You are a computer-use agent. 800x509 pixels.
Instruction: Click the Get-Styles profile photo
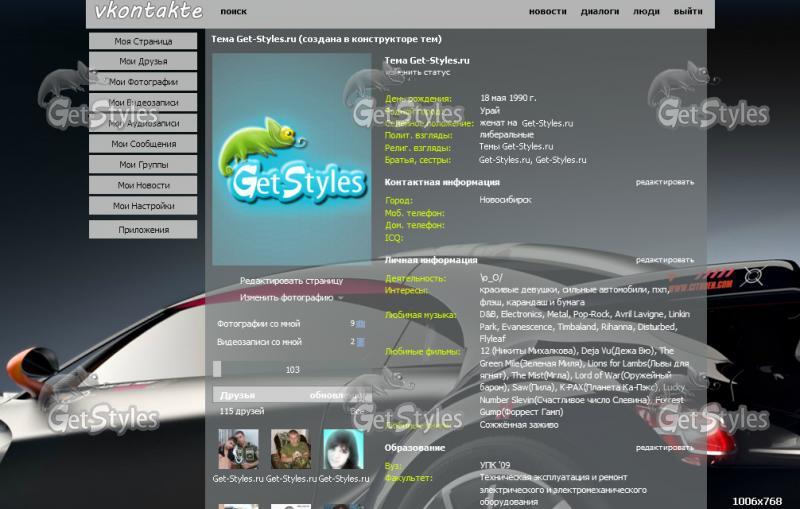pos(291,159)
